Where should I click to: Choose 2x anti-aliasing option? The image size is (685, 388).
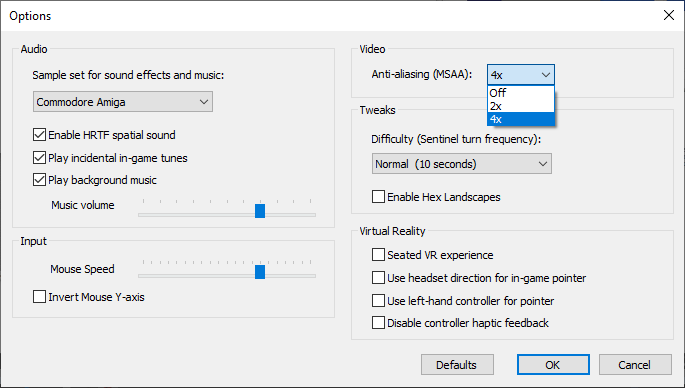pos(521,106)
